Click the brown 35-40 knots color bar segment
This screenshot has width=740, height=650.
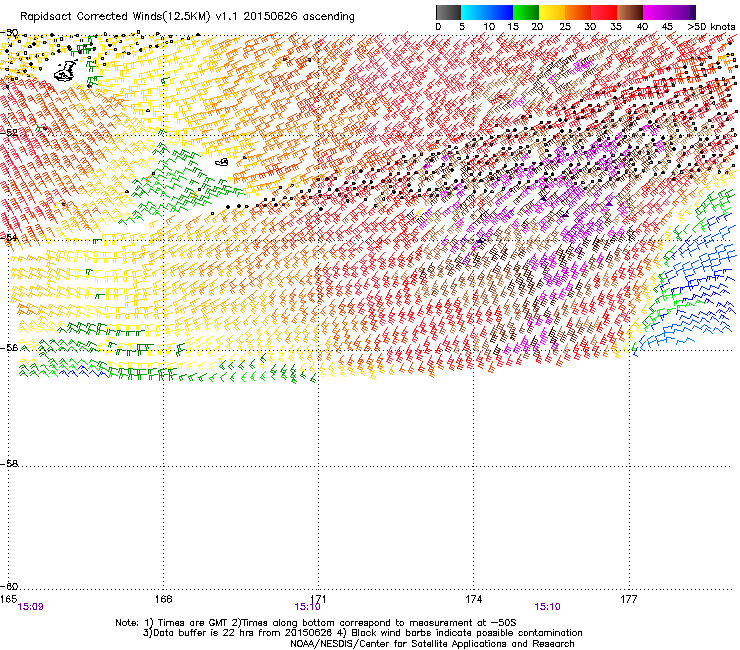pyautogui.click(x=630, y=12)
